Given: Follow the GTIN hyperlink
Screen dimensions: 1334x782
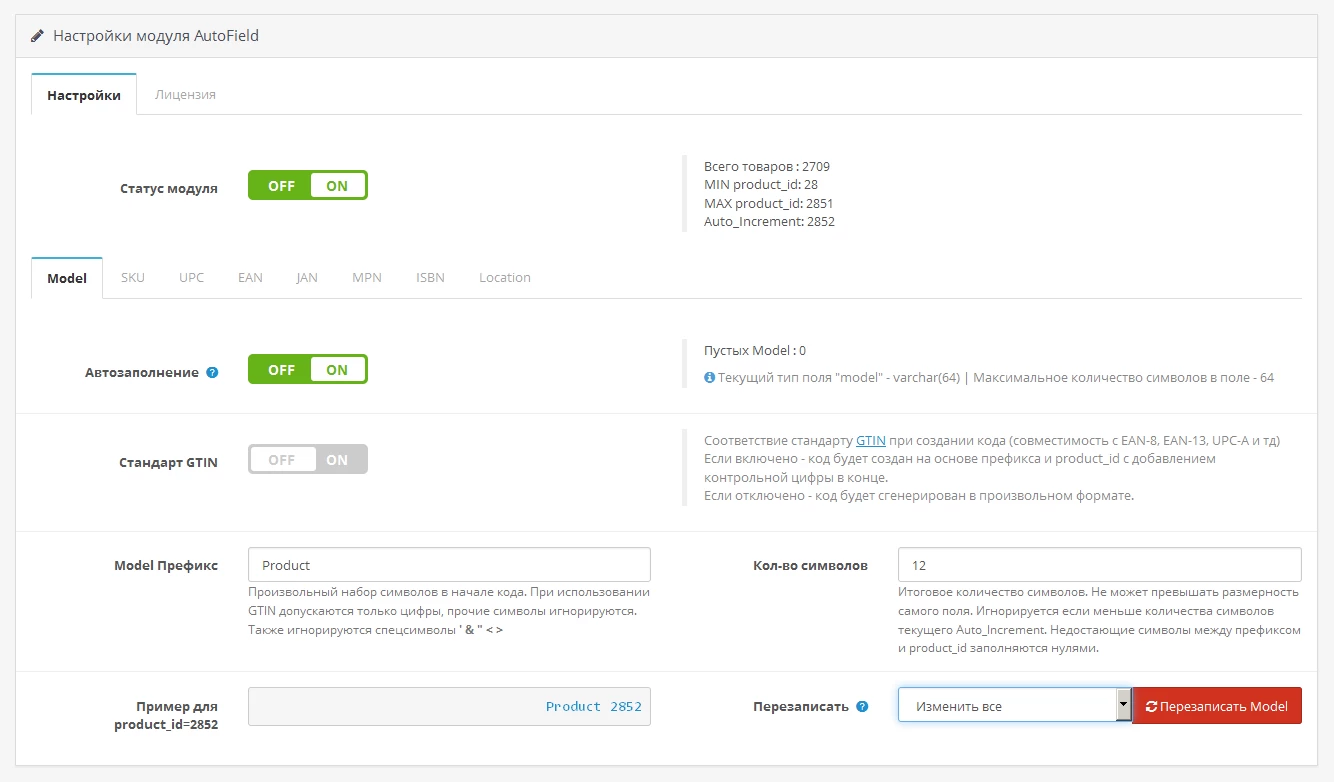Looking at the screenshot, I should click(x=871, y=440).
